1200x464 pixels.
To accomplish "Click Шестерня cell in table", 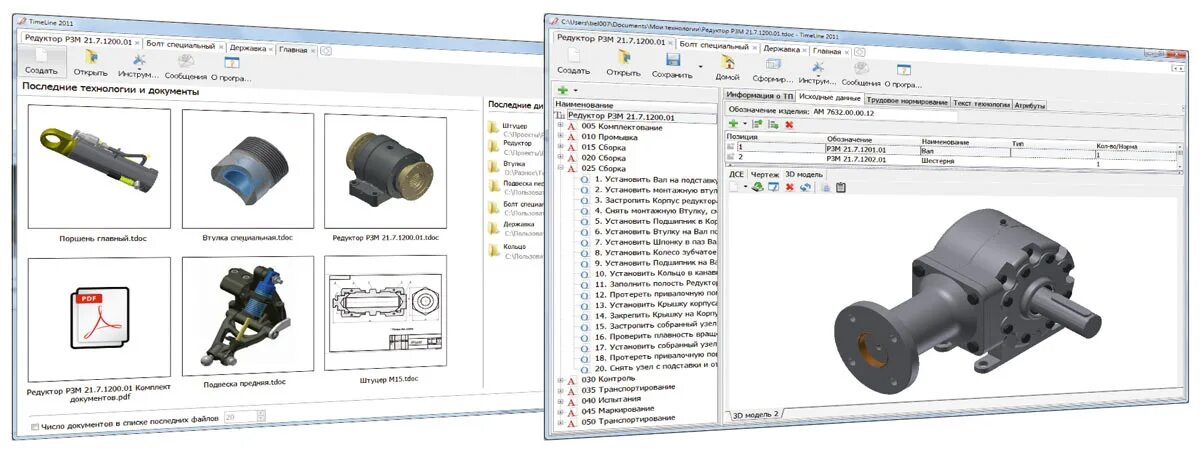I will (938, 160).
